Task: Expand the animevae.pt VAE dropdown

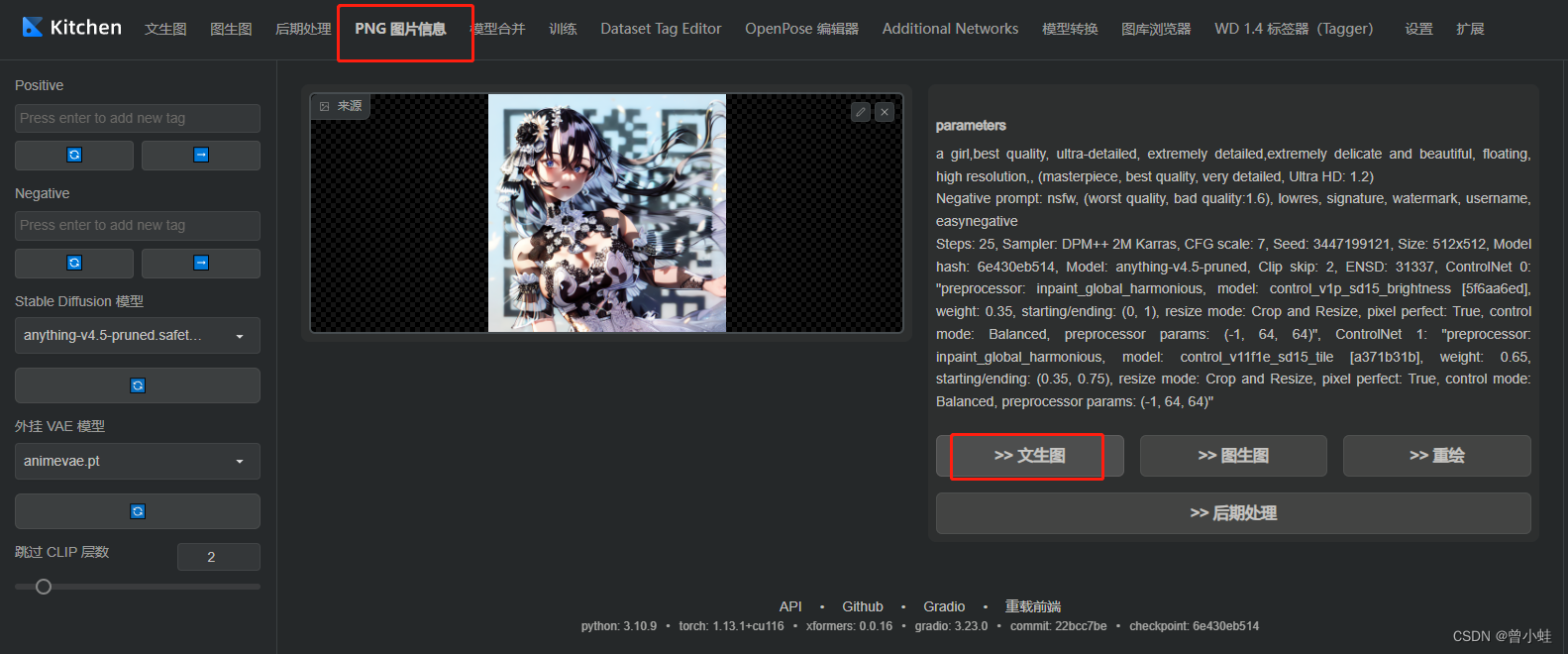Action: 138,461
